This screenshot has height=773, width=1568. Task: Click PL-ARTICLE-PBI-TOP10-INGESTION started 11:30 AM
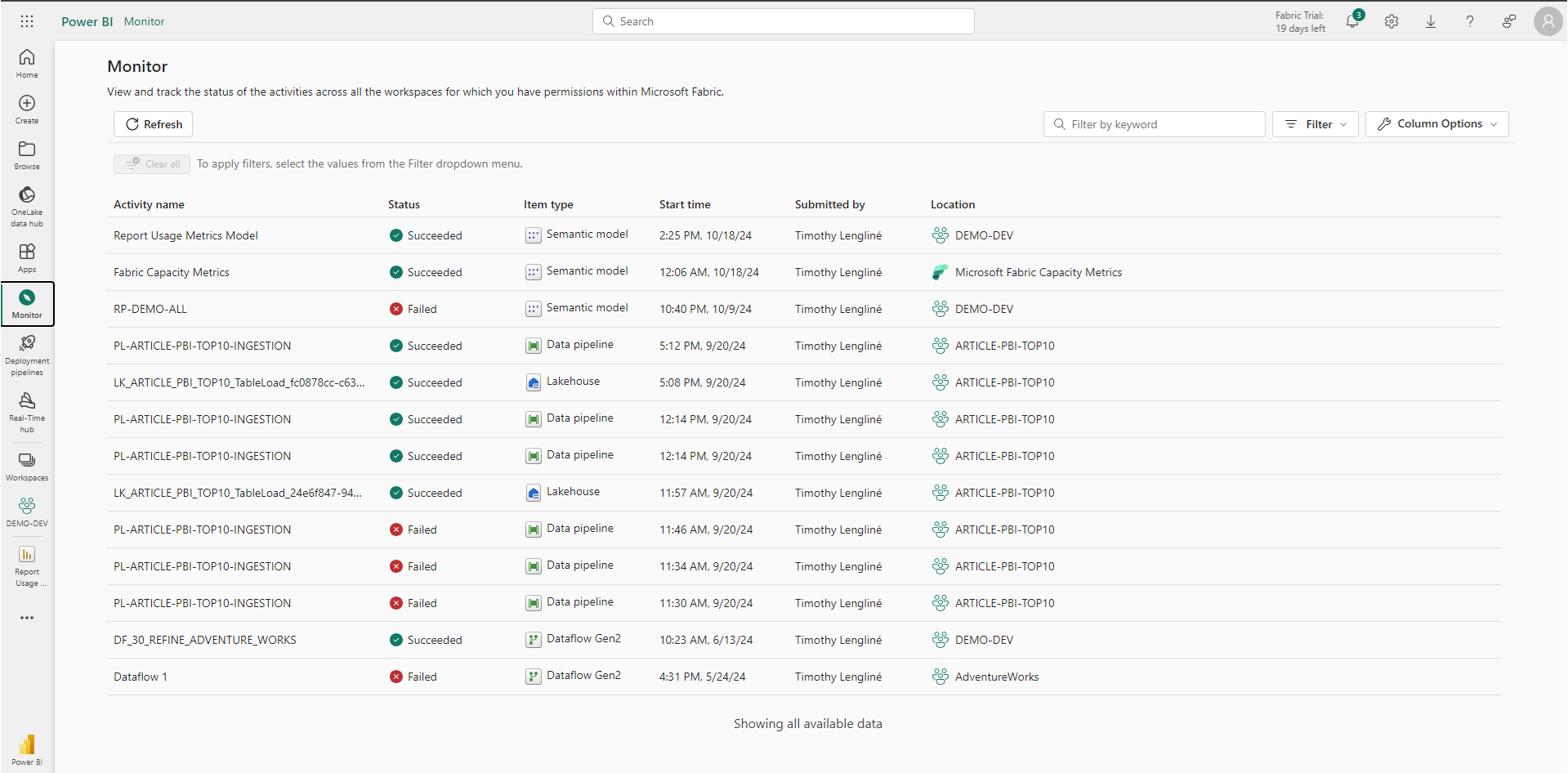(x=203, y=603)
